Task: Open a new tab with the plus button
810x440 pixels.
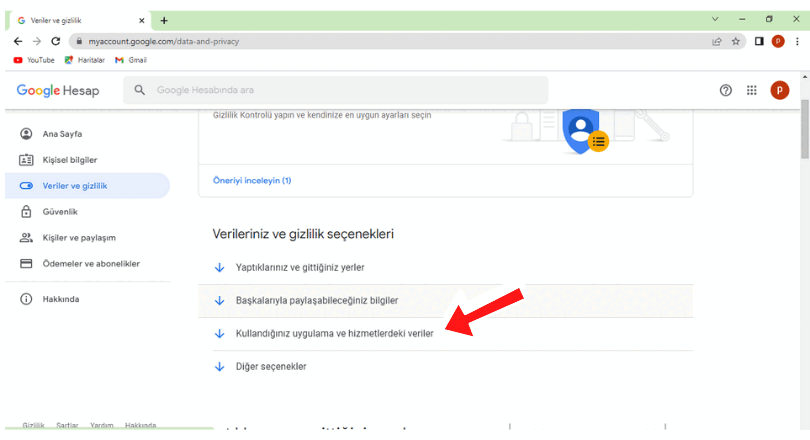Action: click(x=164, y=21)
